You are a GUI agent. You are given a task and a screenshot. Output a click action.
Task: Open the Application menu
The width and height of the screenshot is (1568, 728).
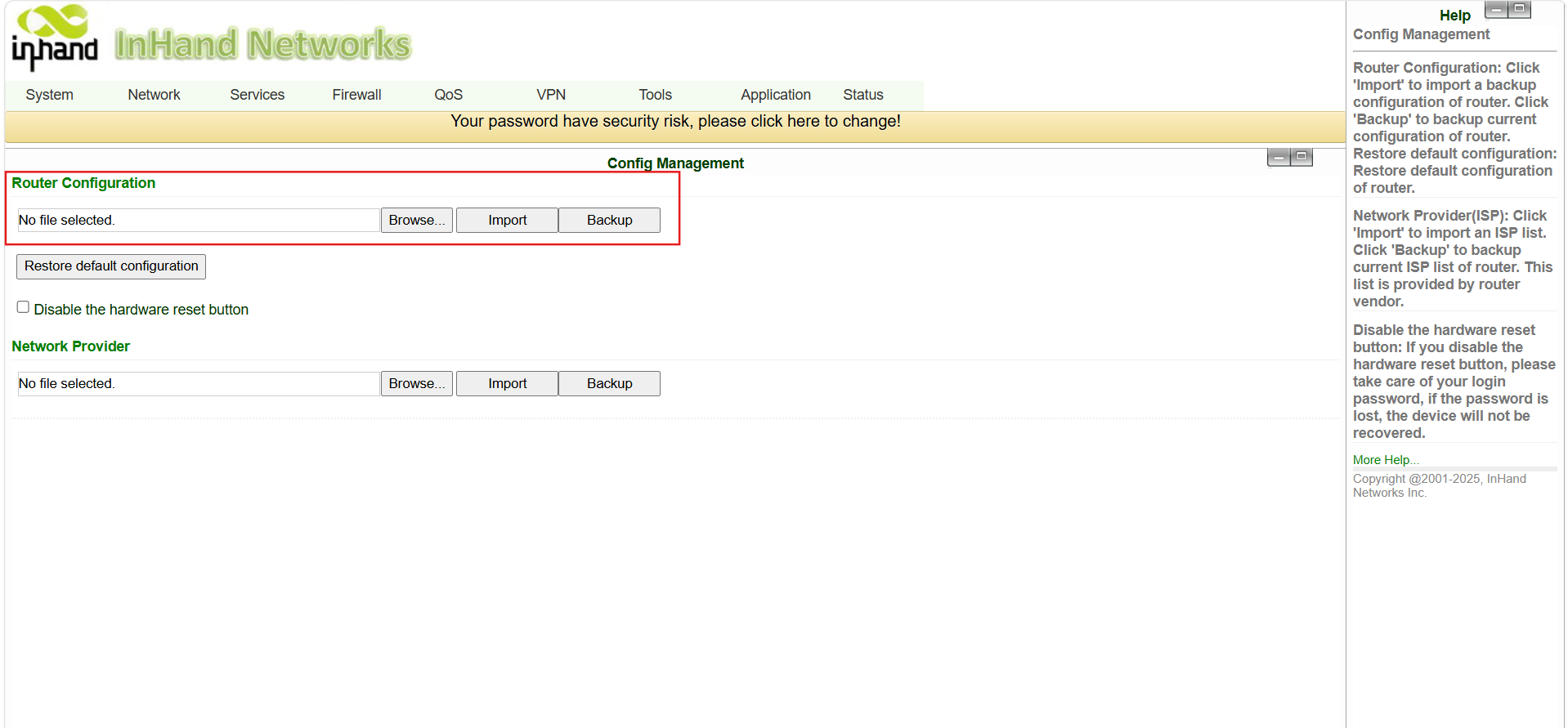pyautogui.click(x=776, y=95)
